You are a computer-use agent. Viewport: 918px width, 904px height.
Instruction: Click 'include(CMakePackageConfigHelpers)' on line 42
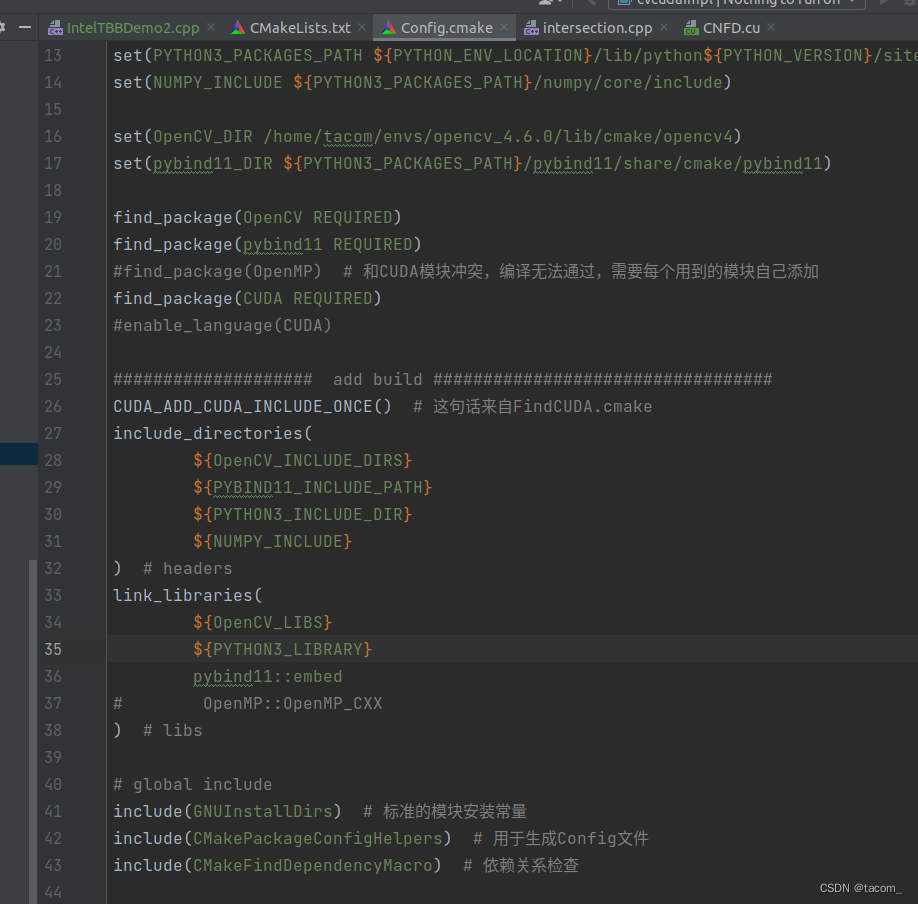(x=283, y=838)
